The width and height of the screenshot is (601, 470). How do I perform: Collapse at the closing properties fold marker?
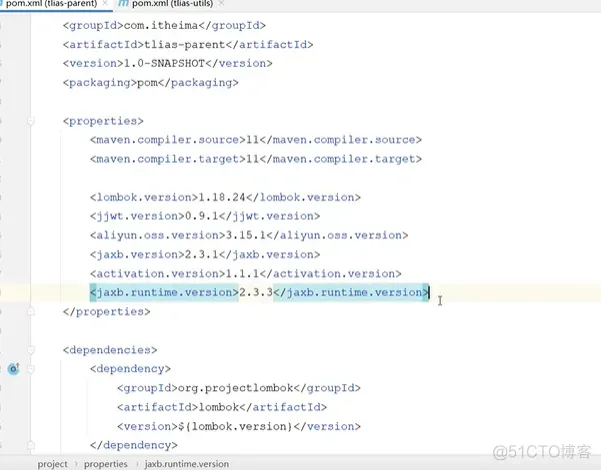31,312
